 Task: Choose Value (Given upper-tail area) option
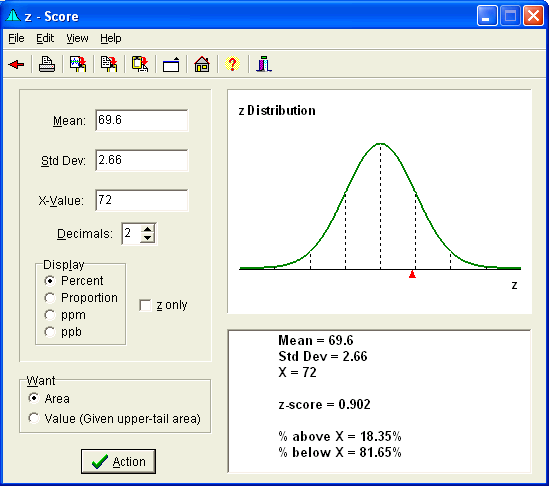(114, 418)
